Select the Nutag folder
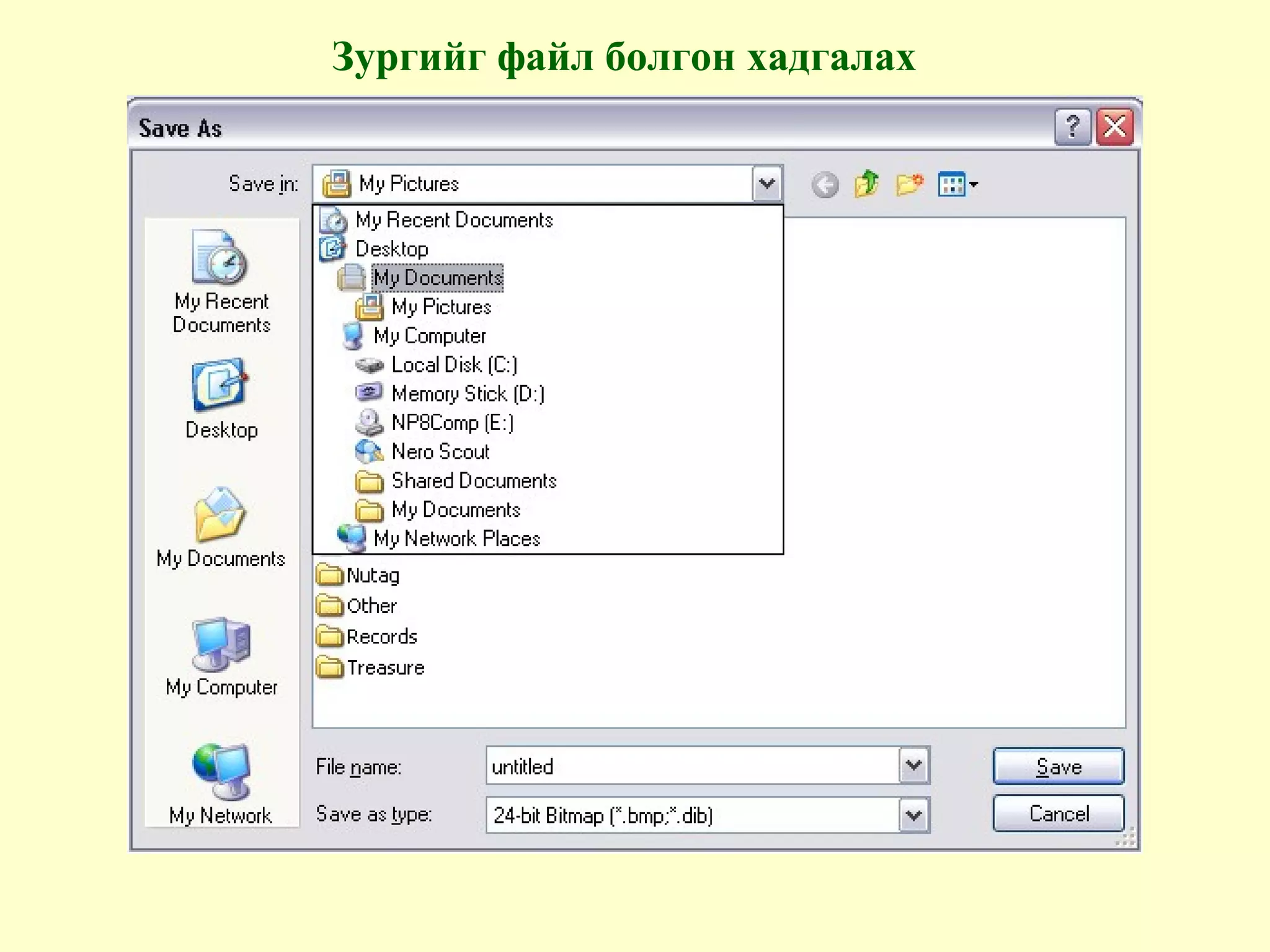1270x952 pixels. 358,575
